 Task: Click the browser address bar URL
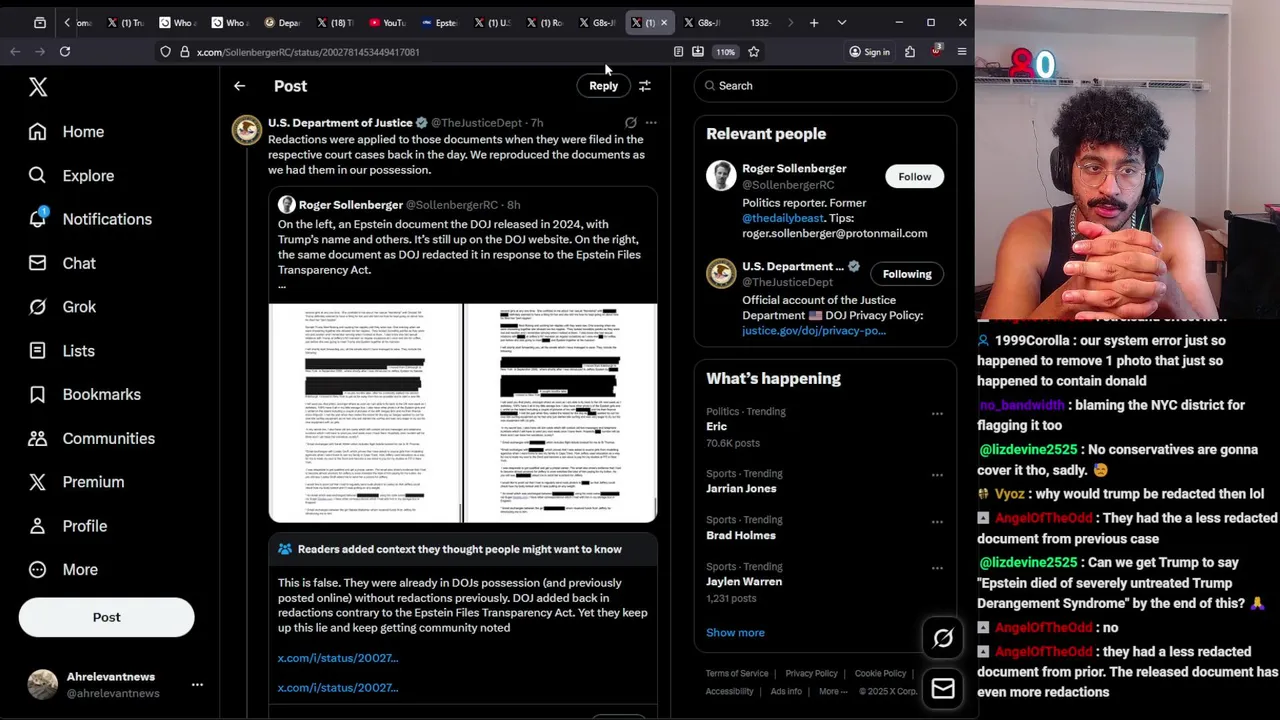click(x=308, y=52)
